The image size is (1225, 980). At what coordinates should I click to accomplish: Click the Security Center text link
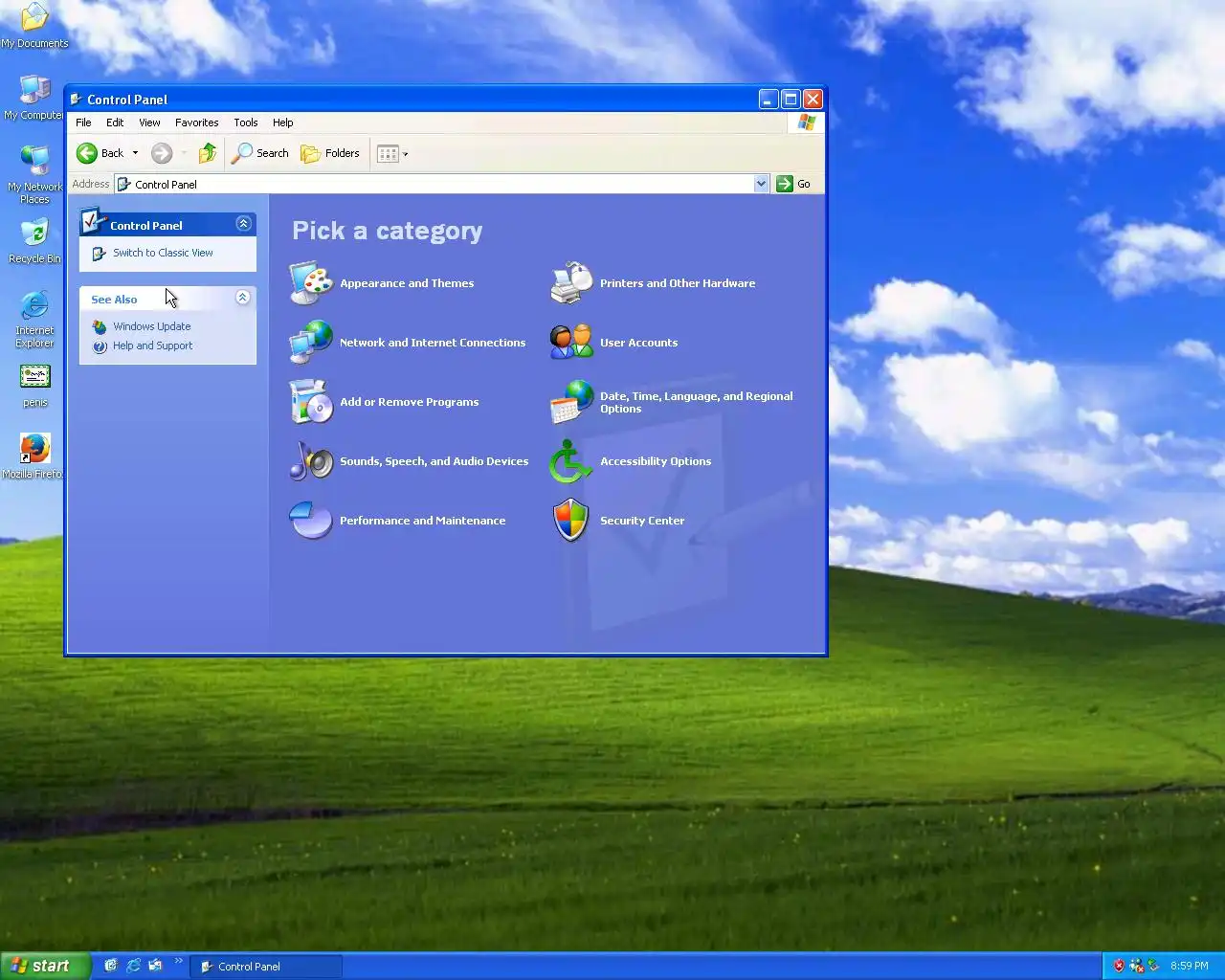point(642,521)
